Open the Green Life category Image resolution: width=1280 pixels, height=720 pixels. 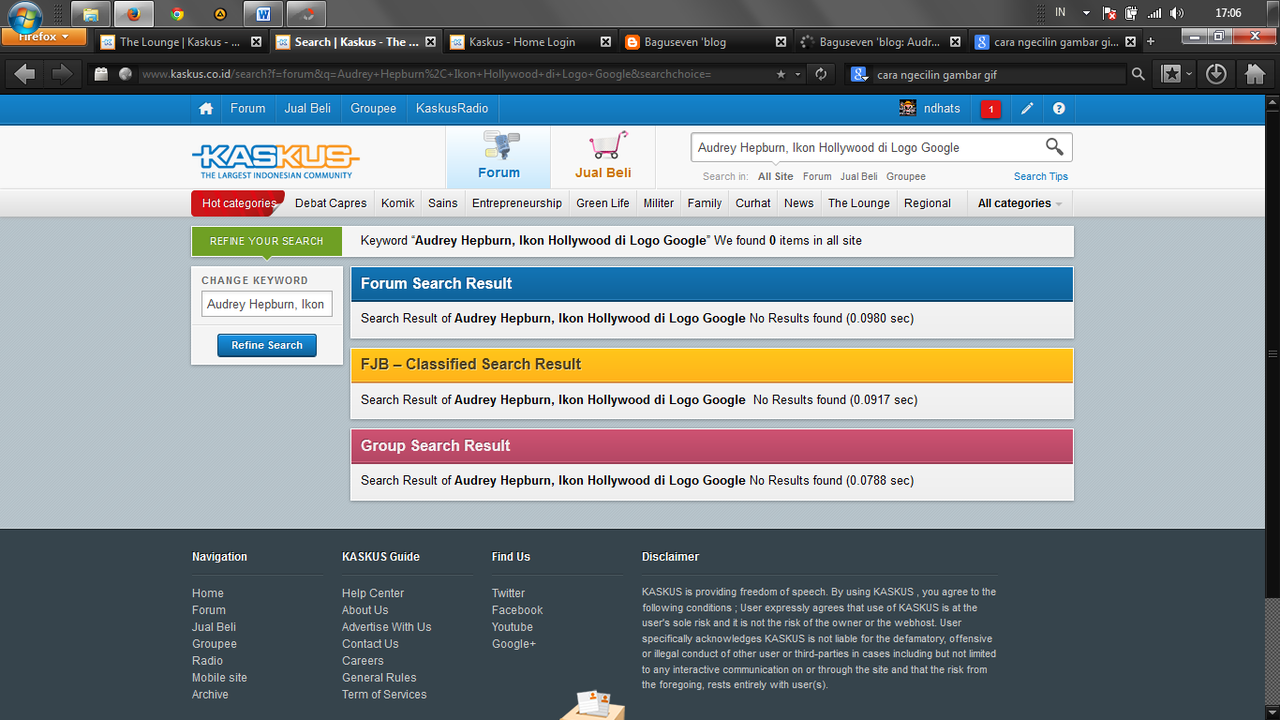[x=603, y=203]
